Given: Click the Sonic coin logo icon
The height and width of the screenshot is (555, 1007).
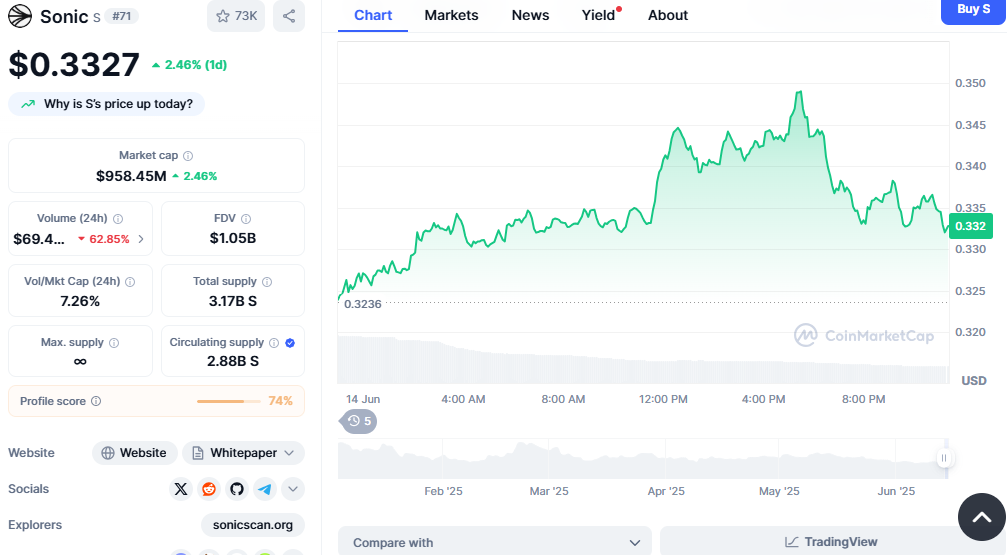Looking at the screenshot, I should pos(20,16).
